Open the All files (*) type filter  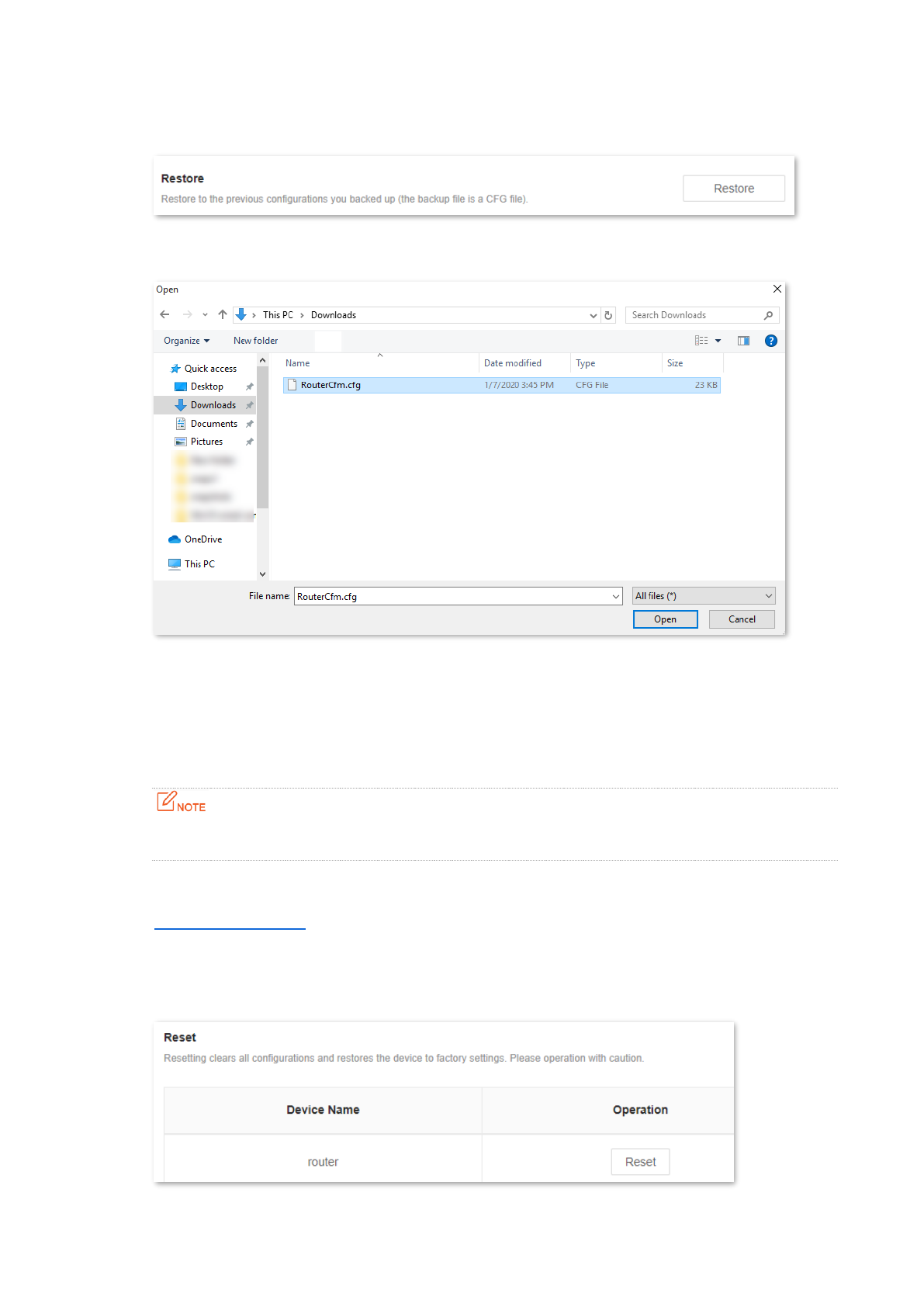pos(704,596)
